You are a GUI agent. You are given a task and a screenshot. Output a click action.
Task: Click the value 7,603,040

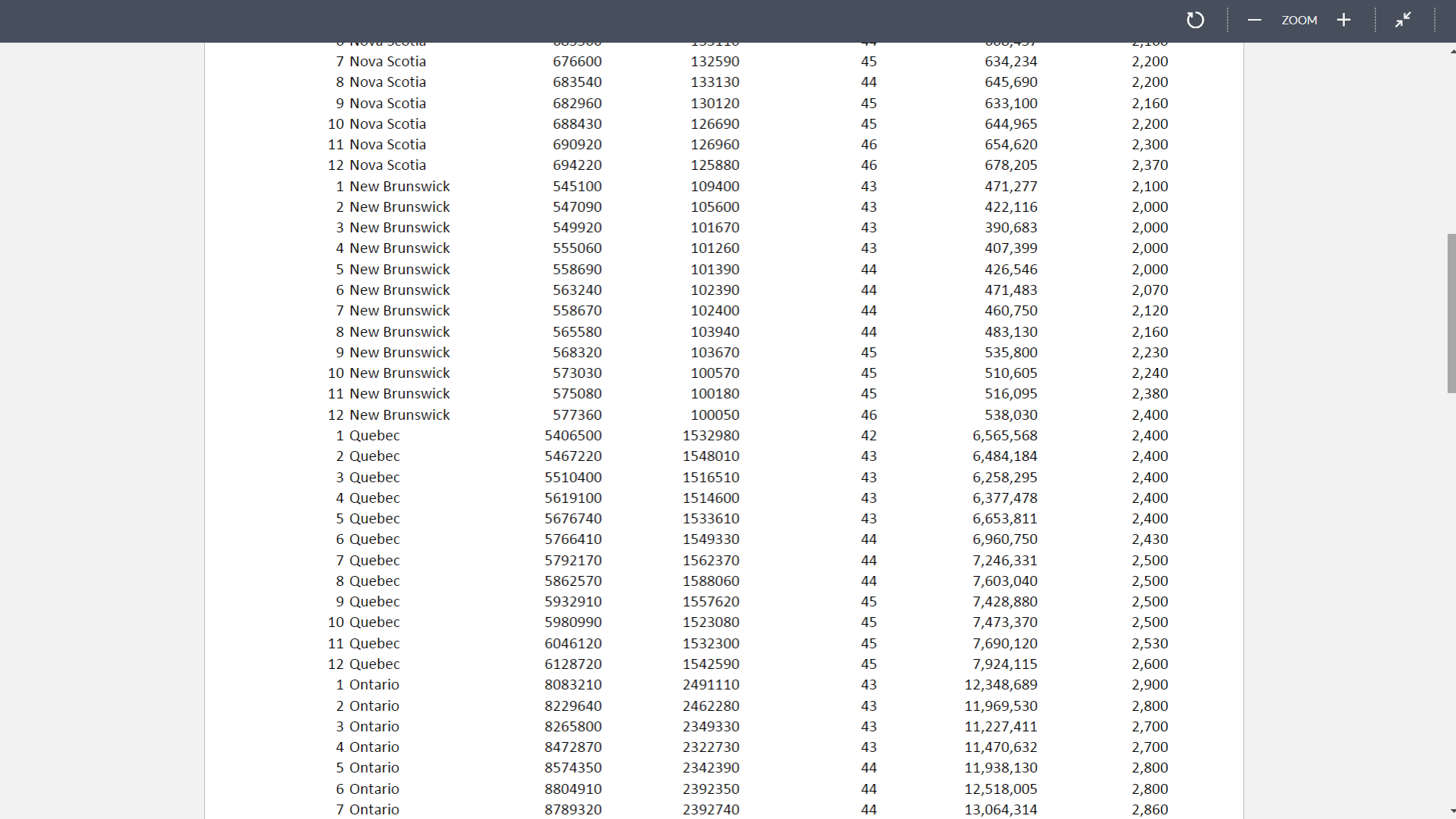tap(1005, 581)
